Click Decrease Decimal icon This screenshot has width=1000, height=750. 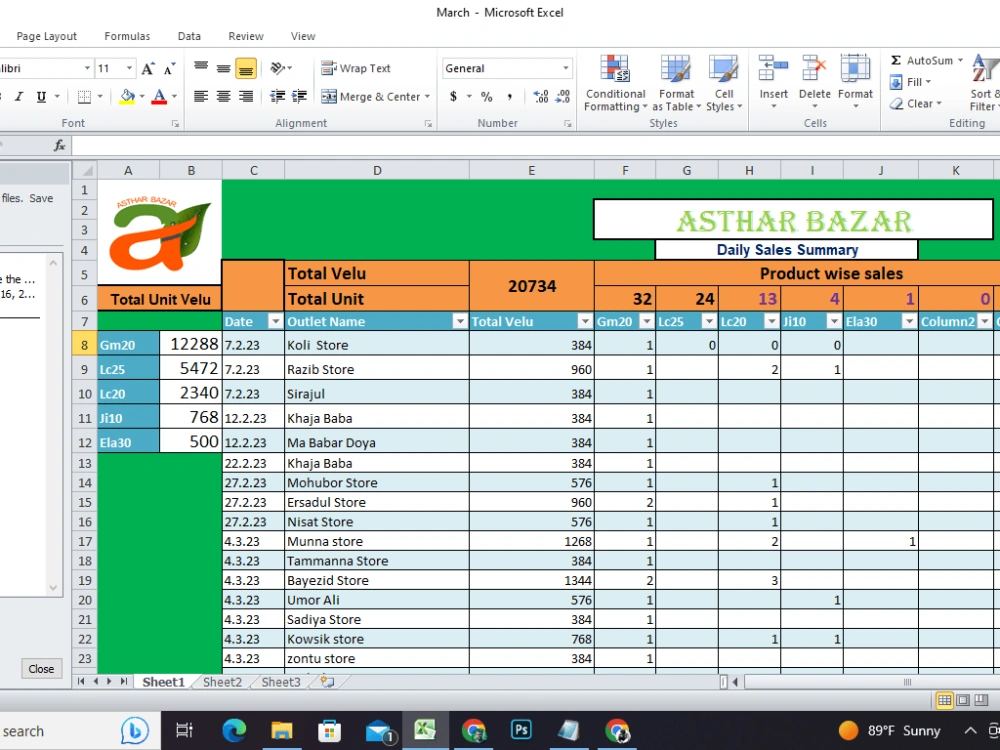[563, 96]
